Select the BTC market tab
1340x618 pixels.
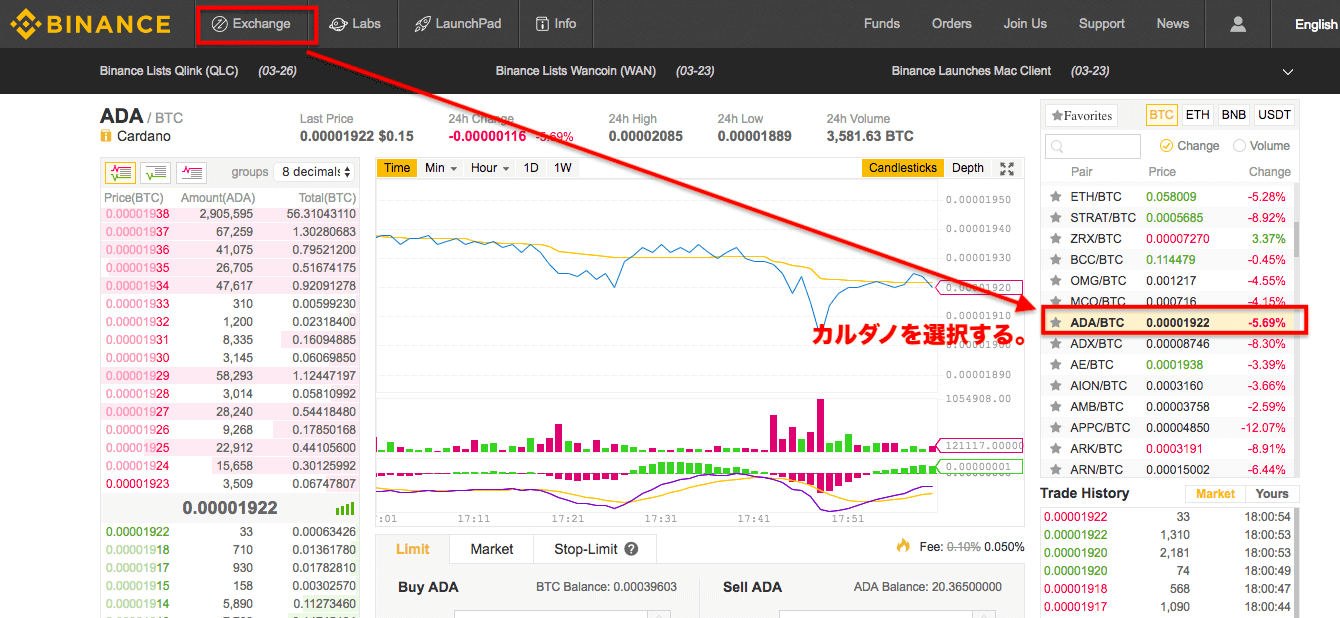coord(1161,115)
